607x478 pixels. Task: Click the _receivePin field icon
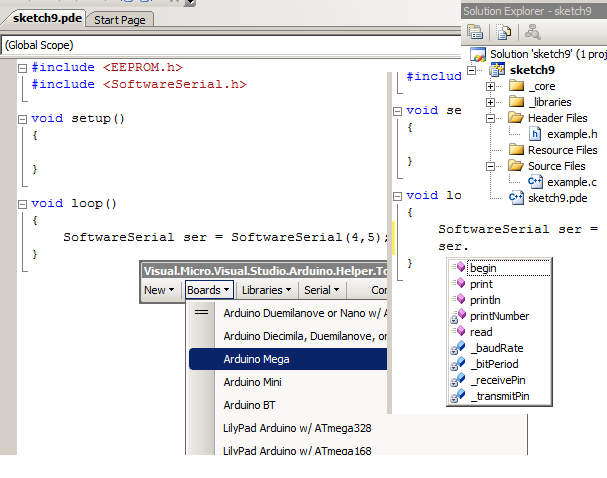click(x=458, y=380)
